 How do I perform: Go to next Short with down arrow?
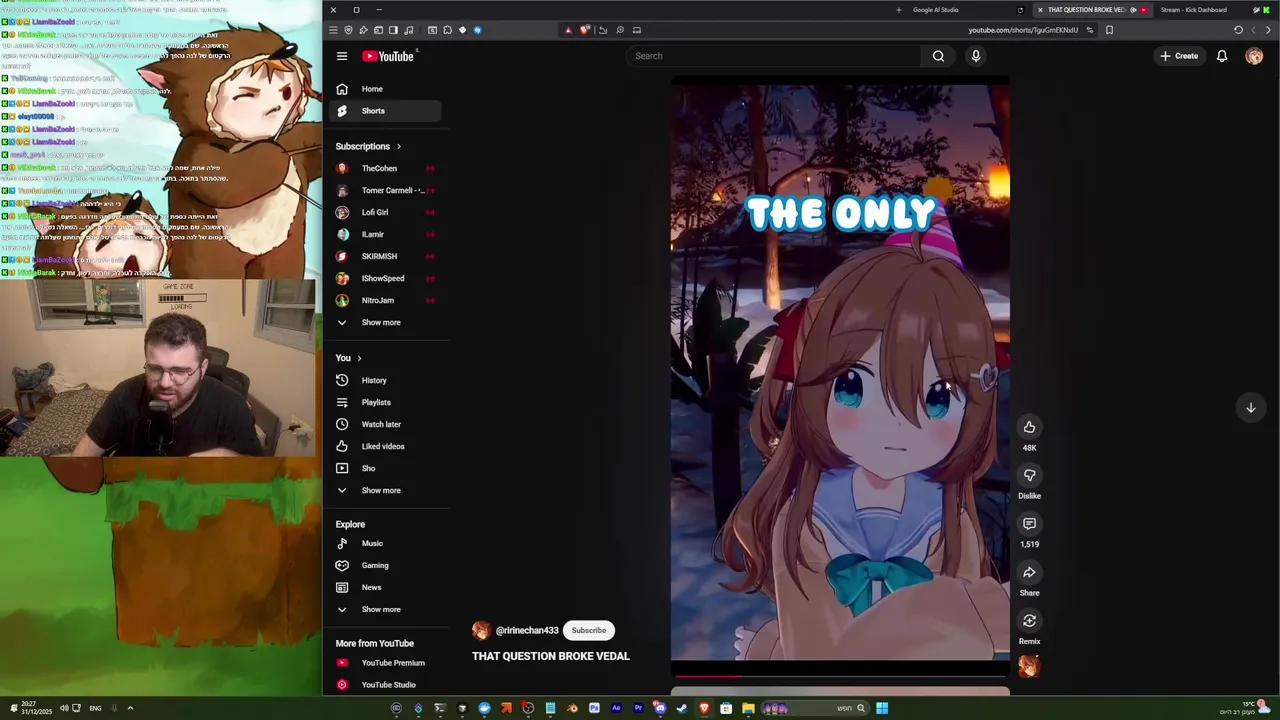[x=1250, y=407]
